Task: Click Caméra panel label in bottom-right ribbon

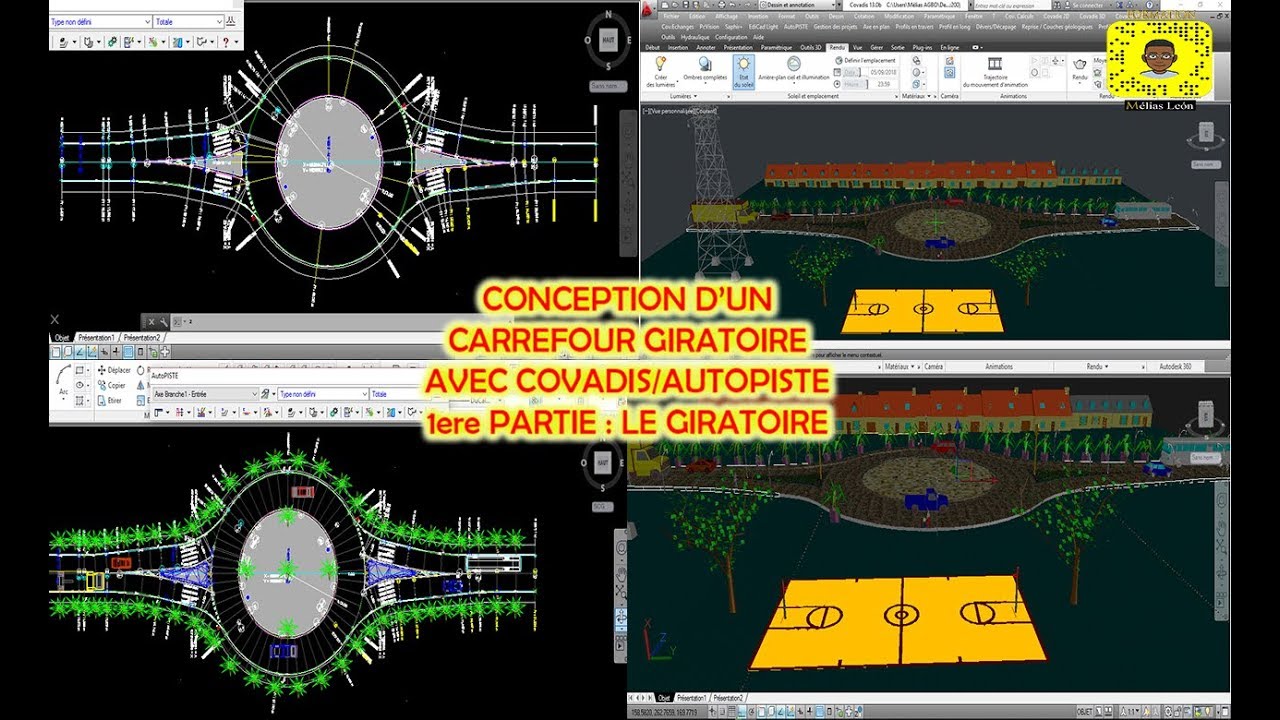Action: point(934,367)
